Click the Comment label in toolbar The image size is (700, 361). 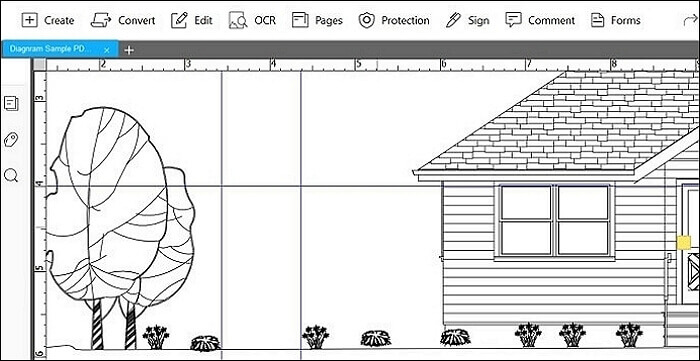pyautogui.click(x=551, y=21)
